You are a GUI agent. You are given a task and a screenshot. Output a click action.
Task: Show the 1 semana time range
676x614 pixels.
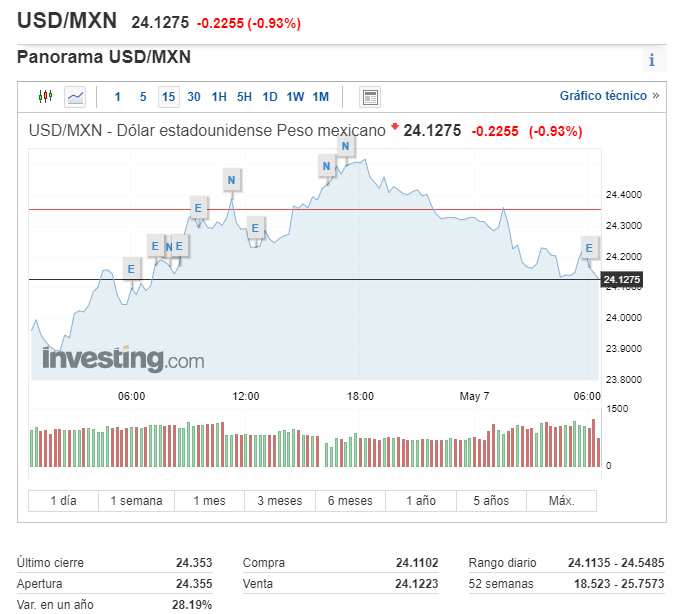(136, 501)
